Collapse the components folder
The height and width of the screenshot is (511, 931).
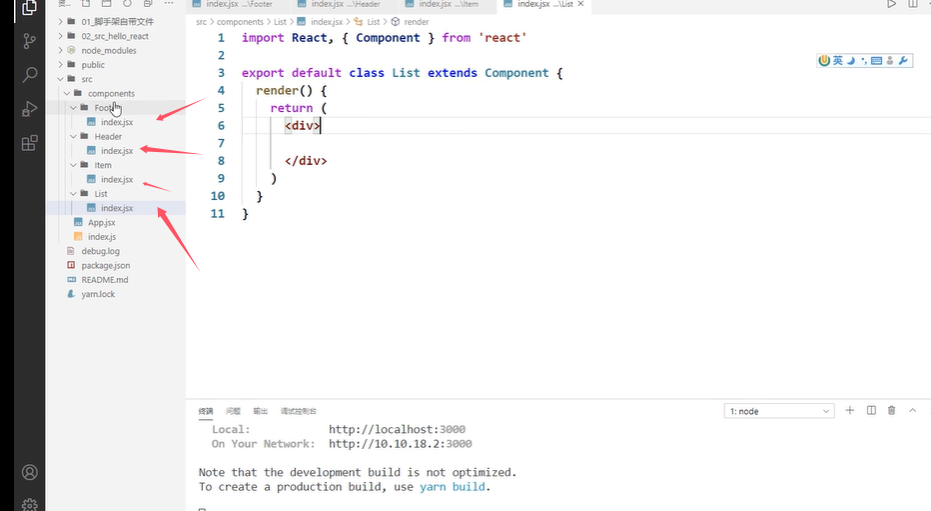pyautogui.click(x=111, y=93)
